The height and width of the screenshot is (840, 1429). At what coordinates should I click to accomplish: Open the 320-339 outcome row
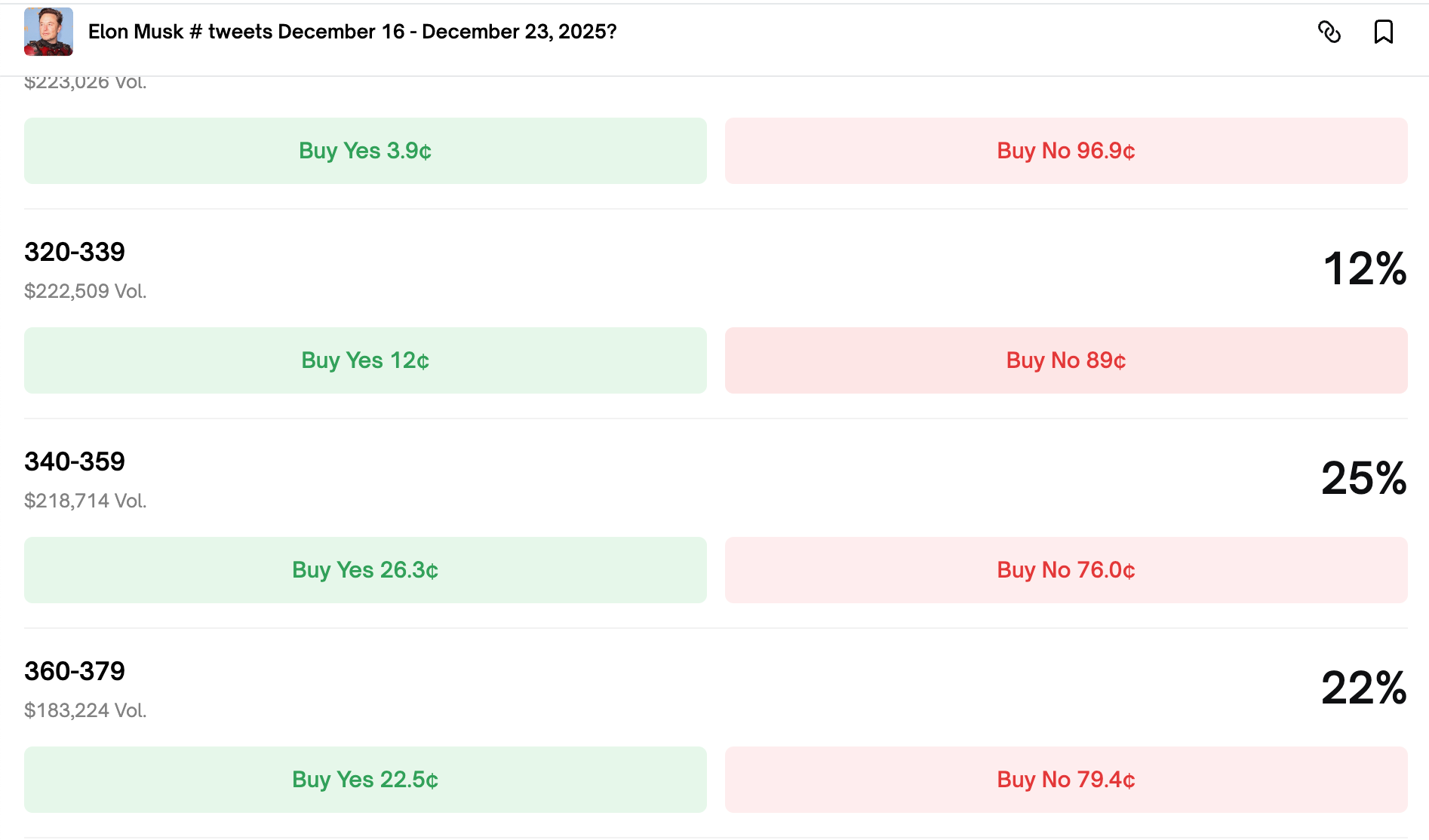click(x=75, y=252)
